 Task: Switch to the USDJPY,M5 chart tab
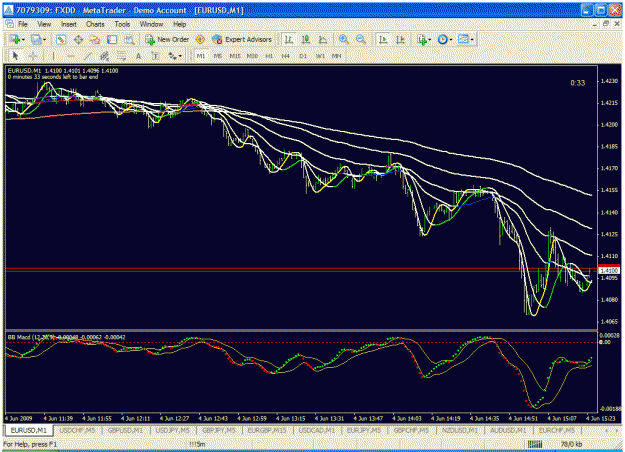pos(172,430)
